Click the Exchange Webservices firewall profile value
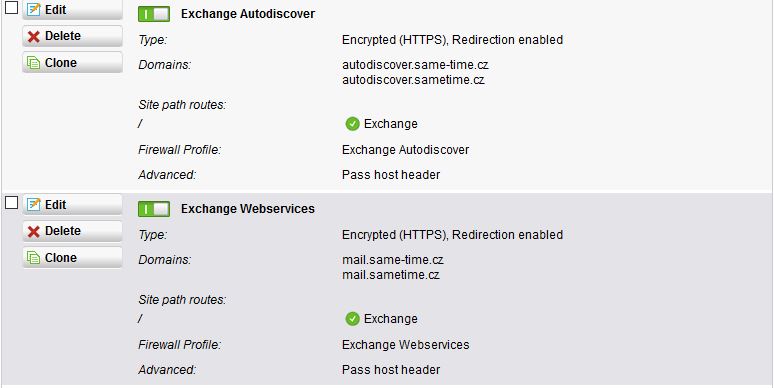Image resolution: width=774 pixels, height=388 pixels. pyautogui.click(x=405, y=345)
